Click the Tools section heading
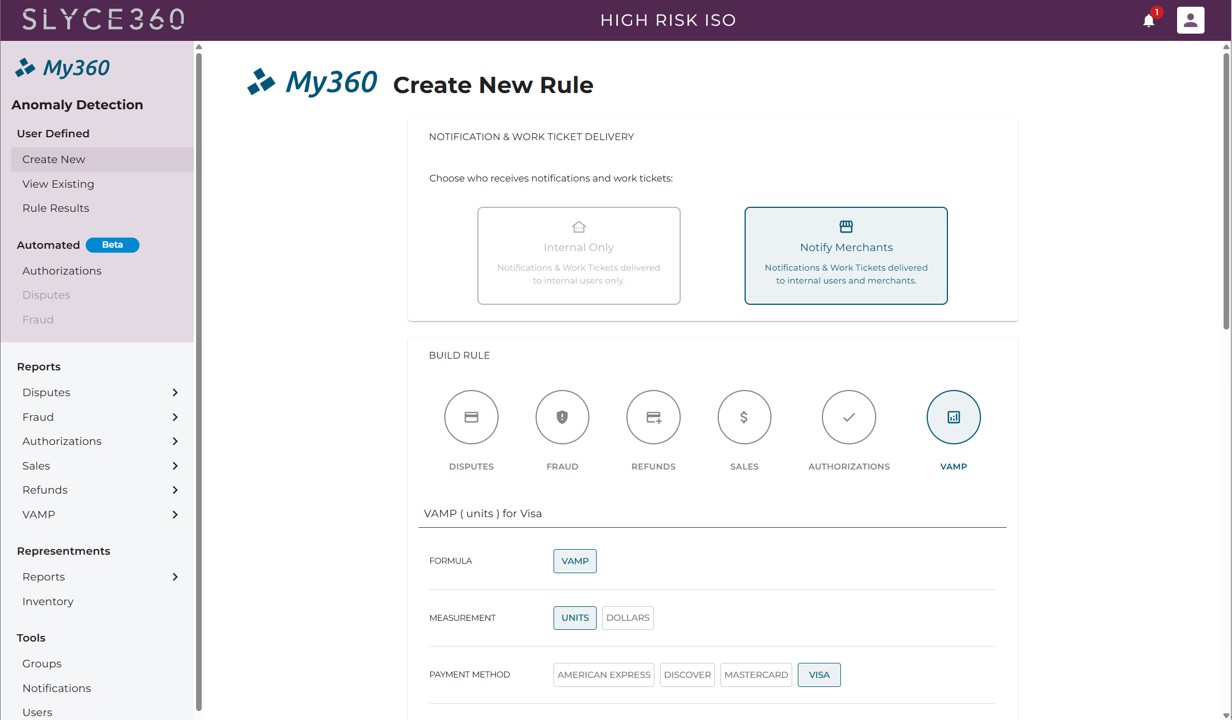 [31, 638]
